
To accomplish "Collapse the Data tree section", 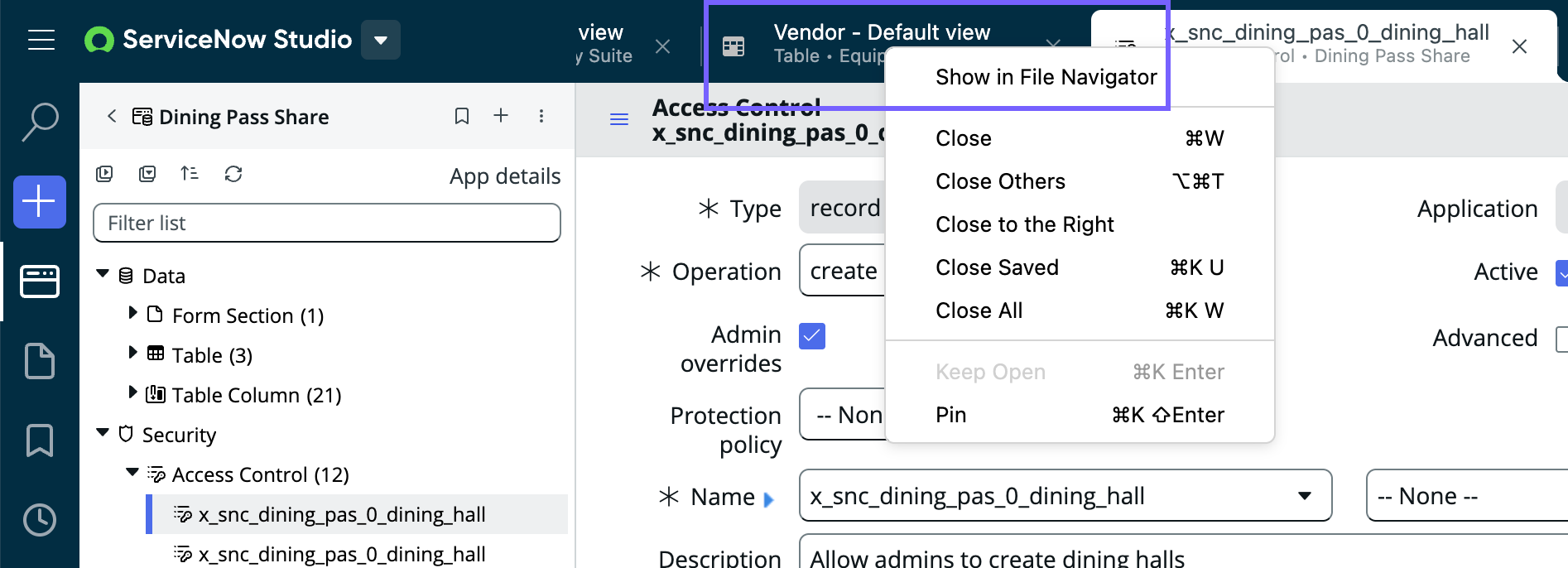I will coord(103,274).
